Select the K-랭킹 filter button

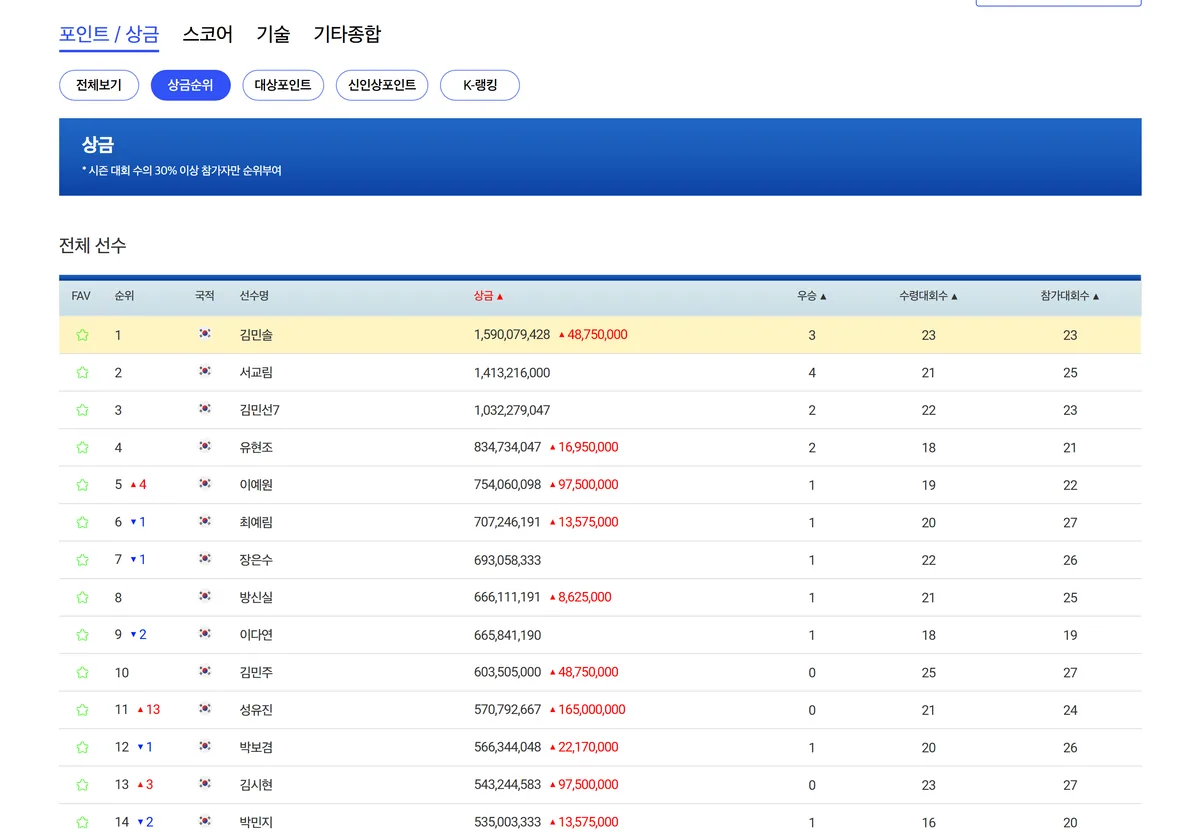(480, 85)
